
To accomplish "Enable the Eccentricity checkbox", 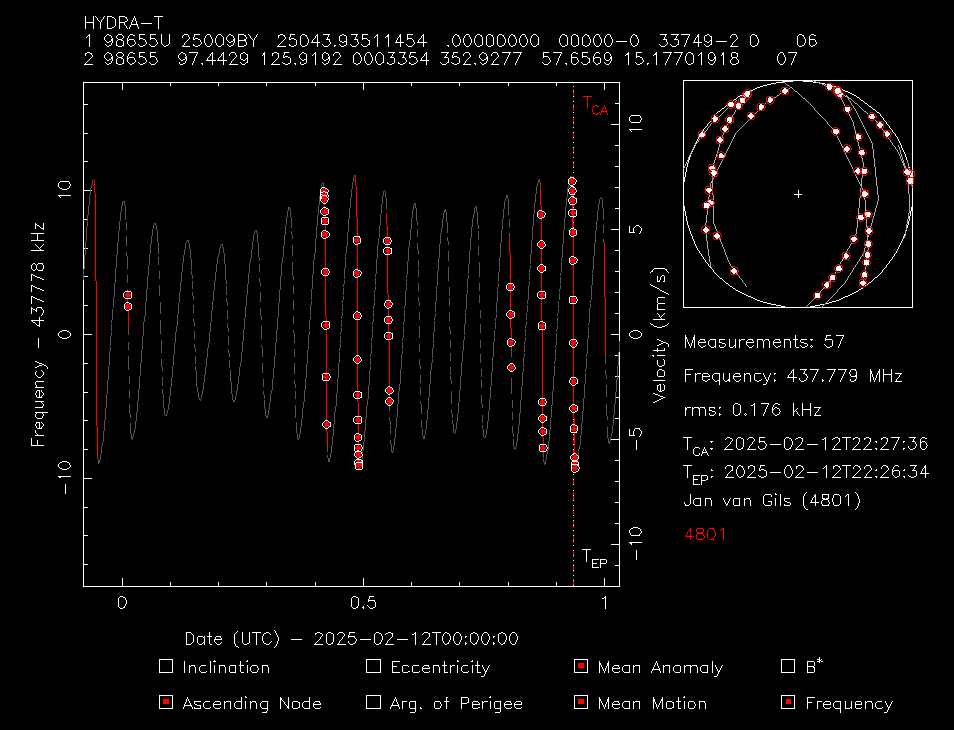I will coord(374,666).
